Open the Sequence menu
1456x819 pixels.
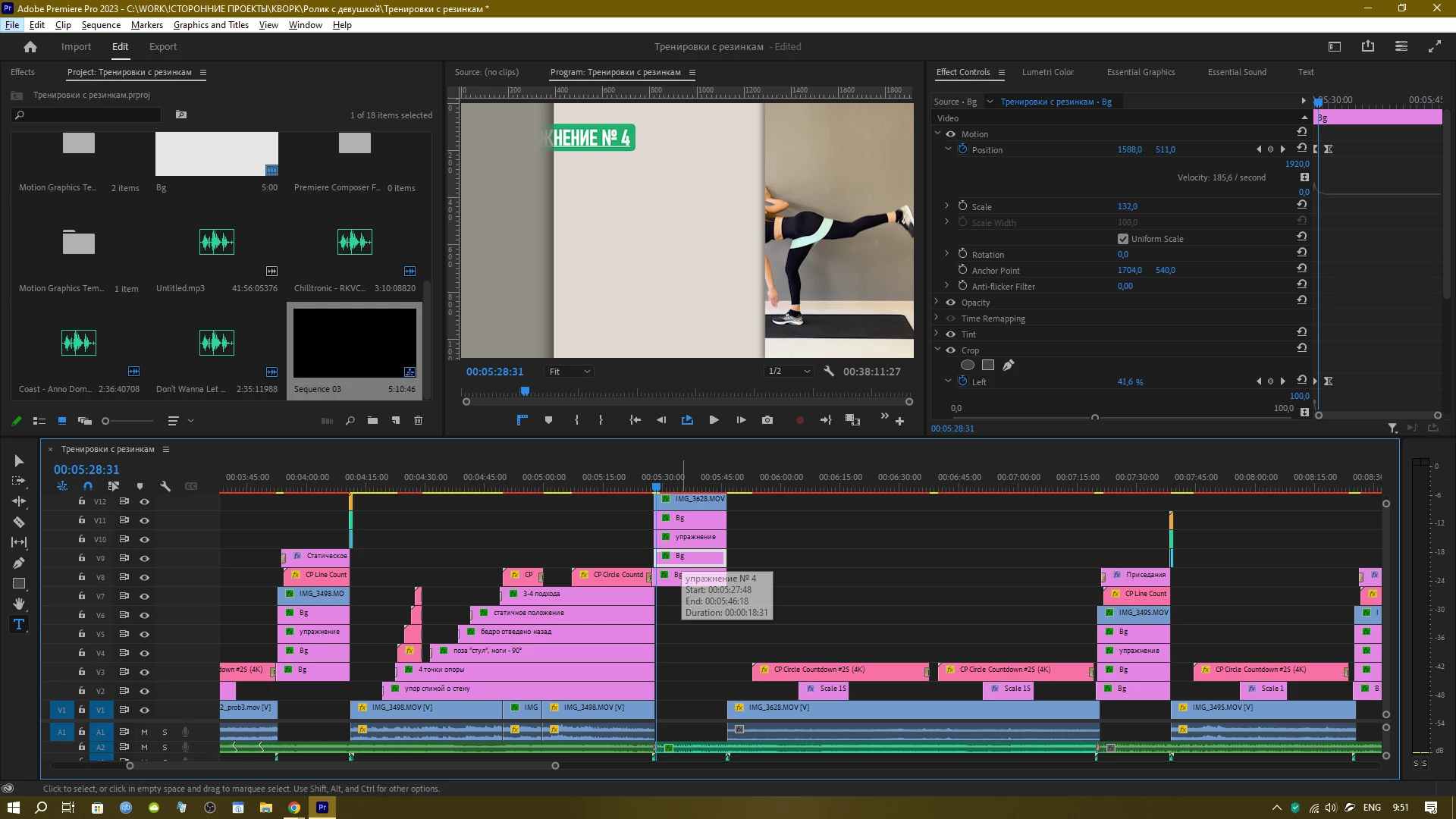coord(101,25)
